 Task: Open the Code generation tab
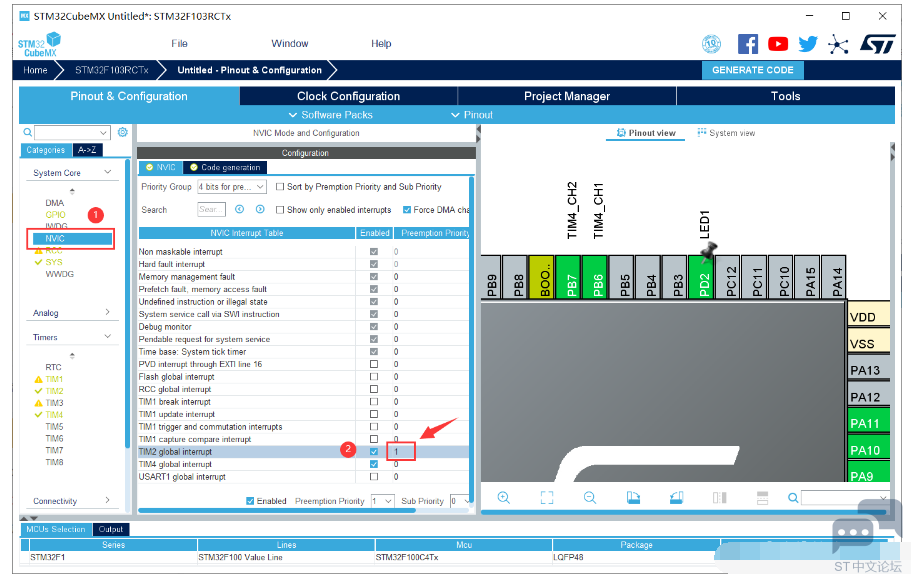coord(225,167)
